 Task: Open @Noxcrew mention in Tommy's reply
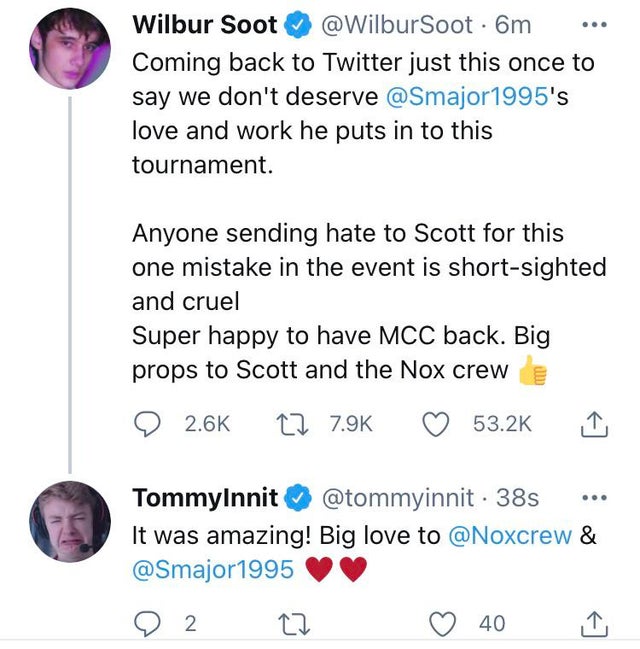click(x=510, y=535)
